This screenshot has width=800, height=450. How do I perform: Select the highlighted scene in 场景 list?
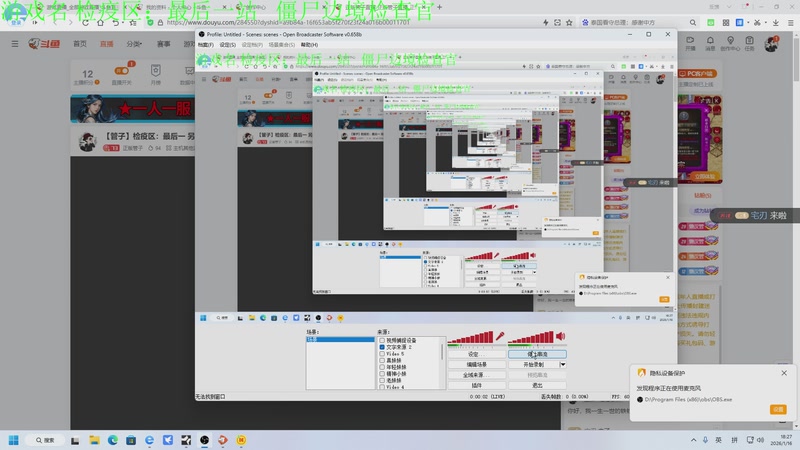[x=340, y=339]
